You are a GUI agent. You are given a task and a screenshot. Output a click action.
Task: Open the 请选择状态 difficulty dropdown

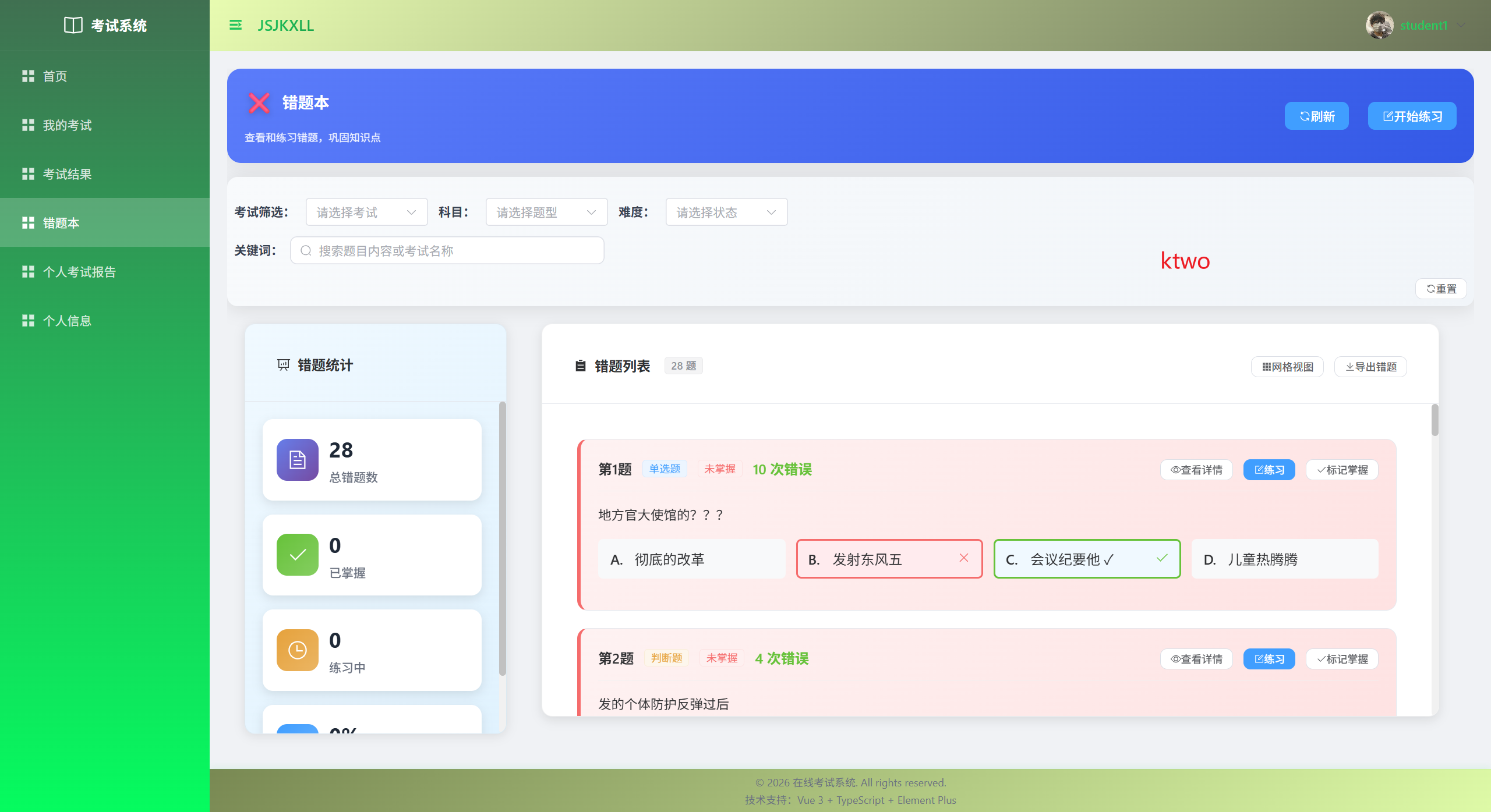point(726,212)
